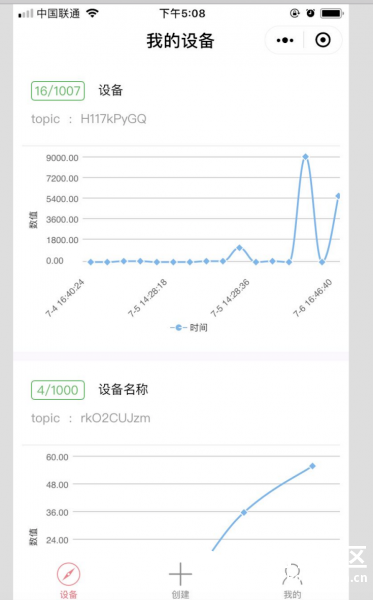The height and width of the screenshot is (600, 373).
Task: Tap the 9000.00 axis label
Action: 62,158
